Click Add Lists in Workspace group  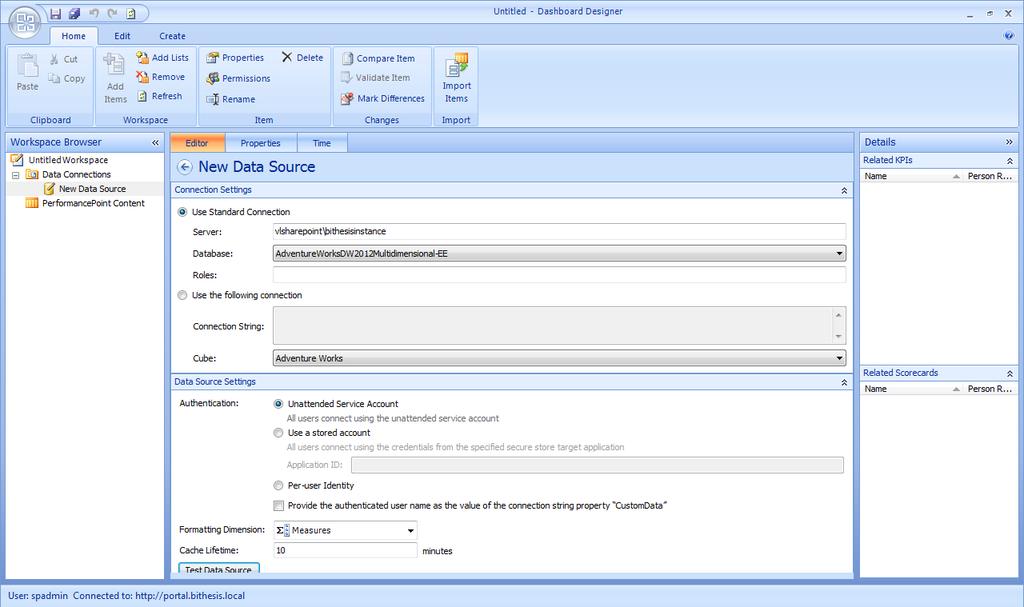(x=163, y=57)
